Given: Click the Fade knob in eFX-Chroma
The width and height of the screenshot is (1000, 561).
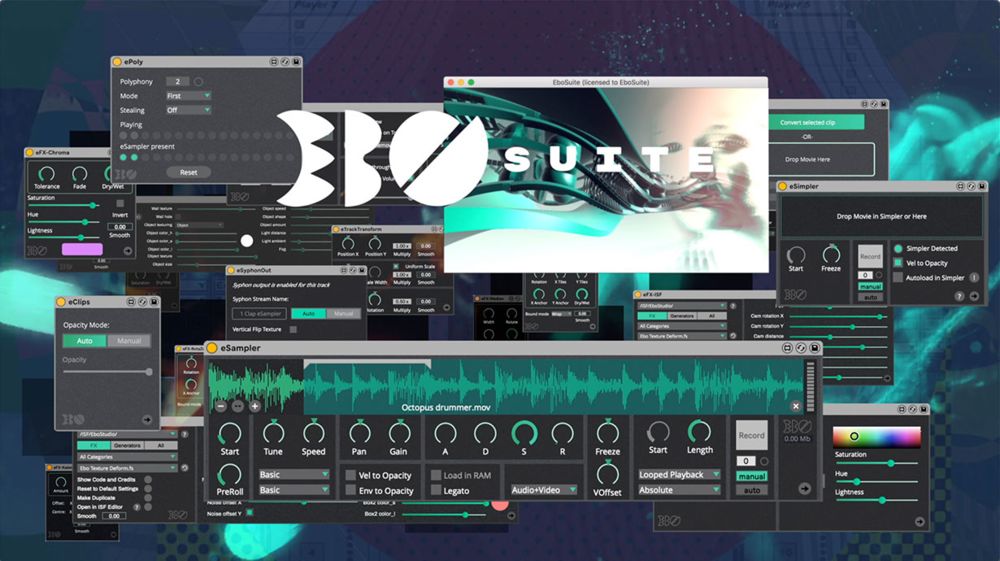Looking at the screenshot, I should click(x=79, y=173).
